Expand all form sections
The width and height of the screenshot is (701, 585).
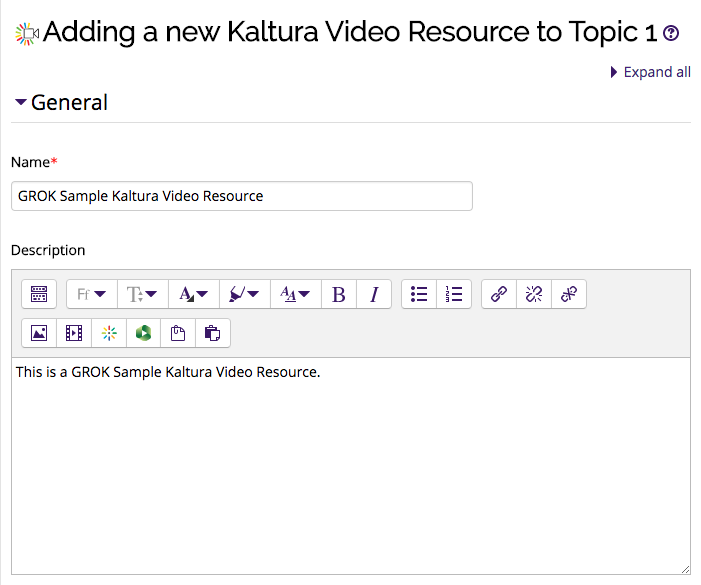point(650,72)
